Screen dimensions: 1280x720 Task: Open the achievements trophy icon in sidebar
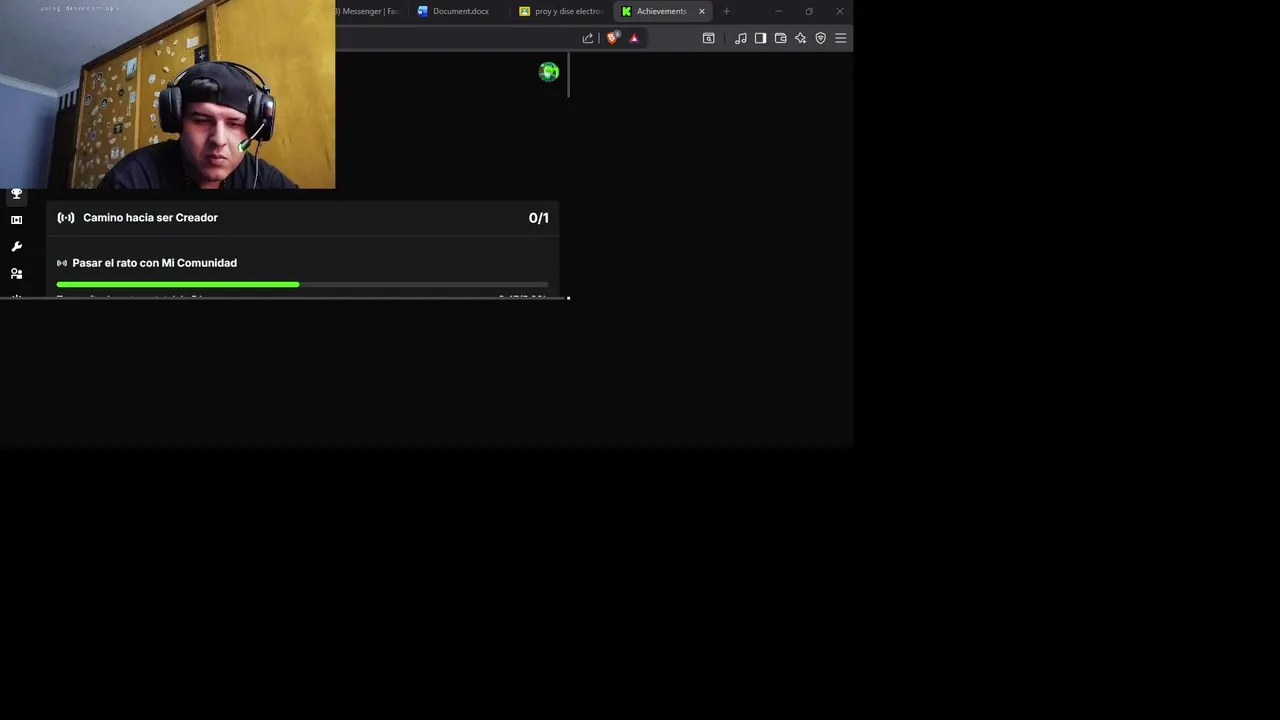[16, 194]
